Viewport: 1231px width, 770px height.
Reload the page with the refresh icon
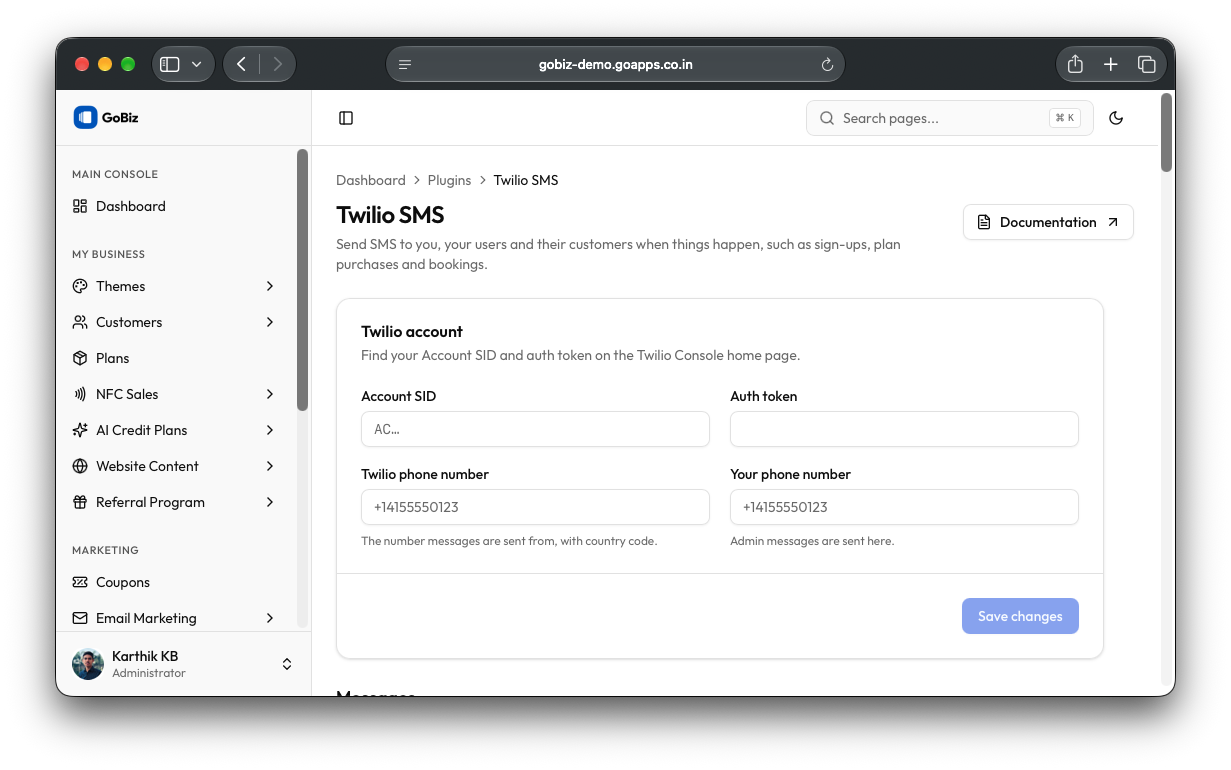pyautogui.click(x=827, y=64)
